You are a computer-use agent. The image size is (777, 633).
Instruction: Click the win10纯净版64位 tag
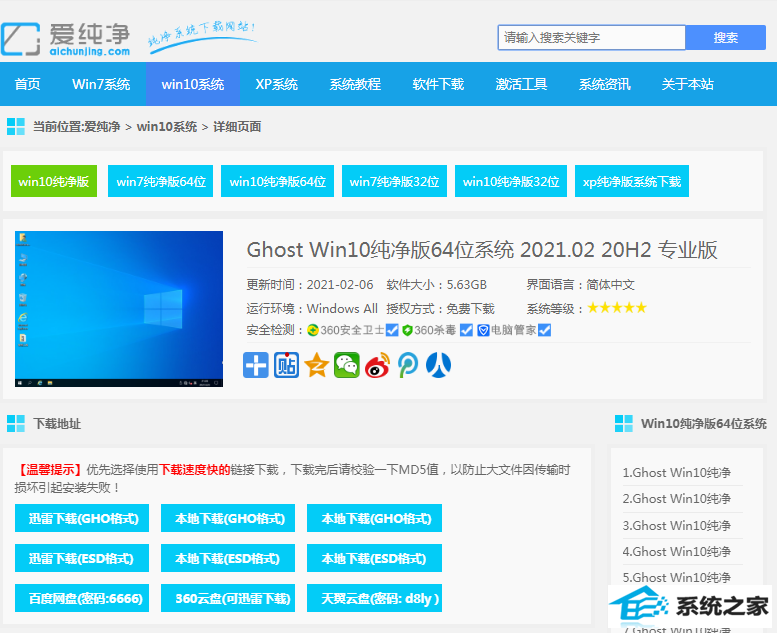(278, 181)
